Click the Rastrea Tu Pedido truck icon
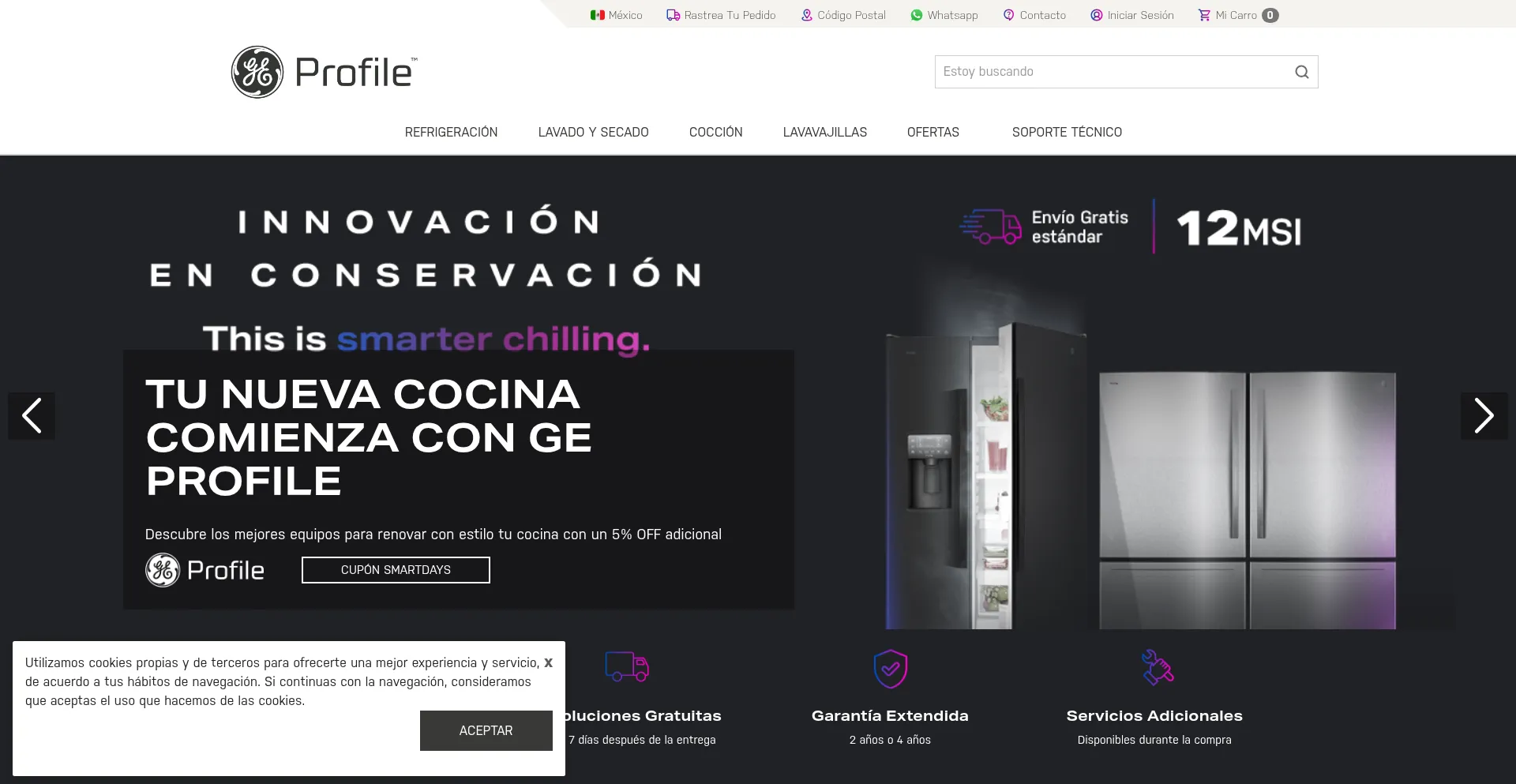This screenshot has height=784, width=1516. pos(673,15)
